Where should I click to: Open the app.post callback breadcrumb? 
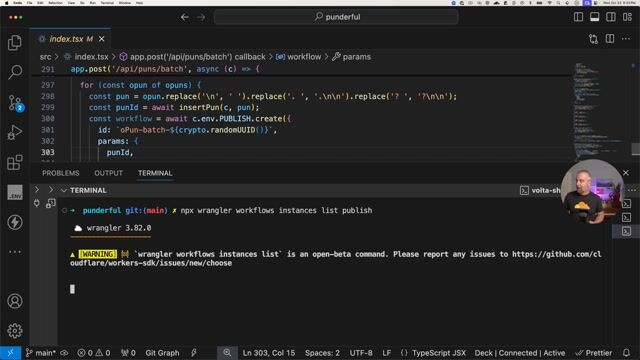(192, 57)
